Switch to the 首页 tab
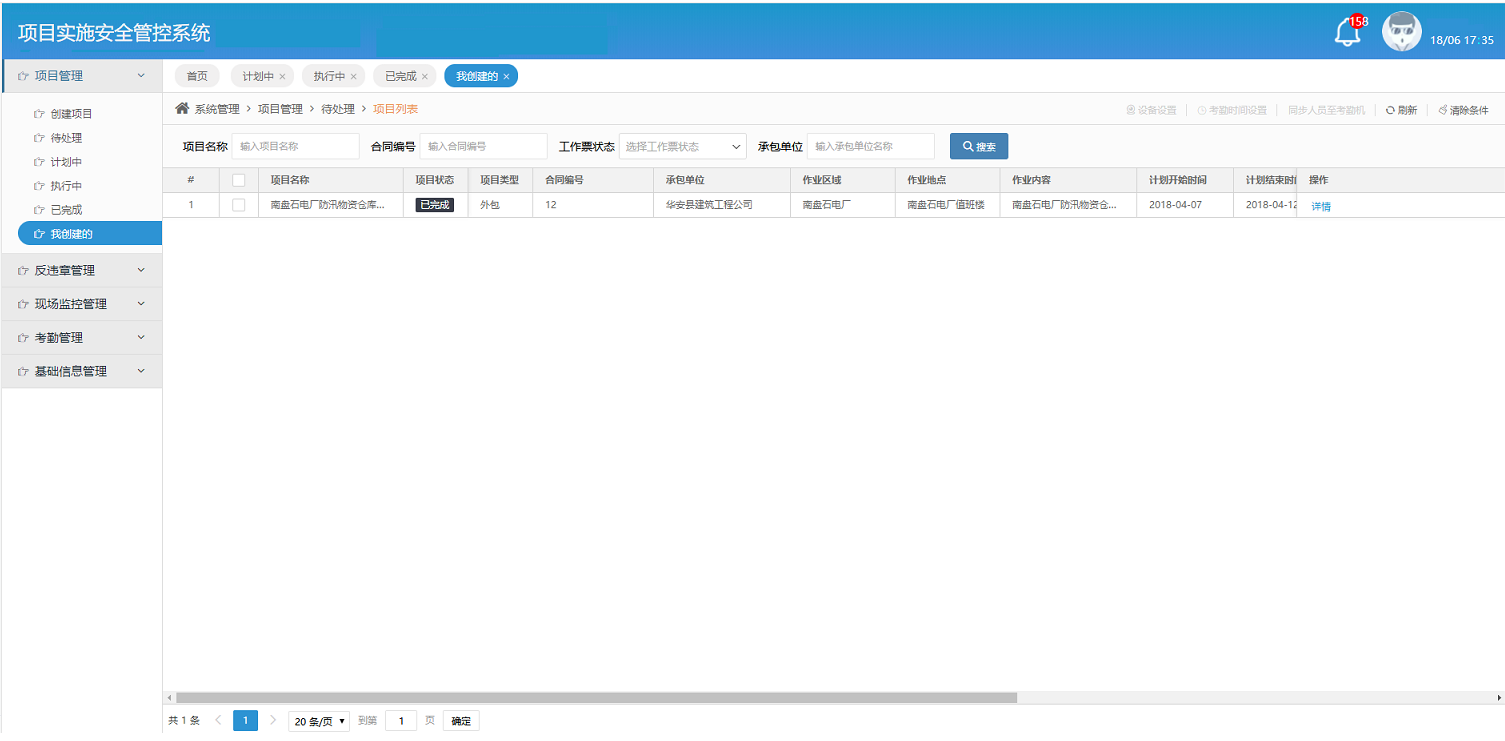1505x741 pixels. 197,76
